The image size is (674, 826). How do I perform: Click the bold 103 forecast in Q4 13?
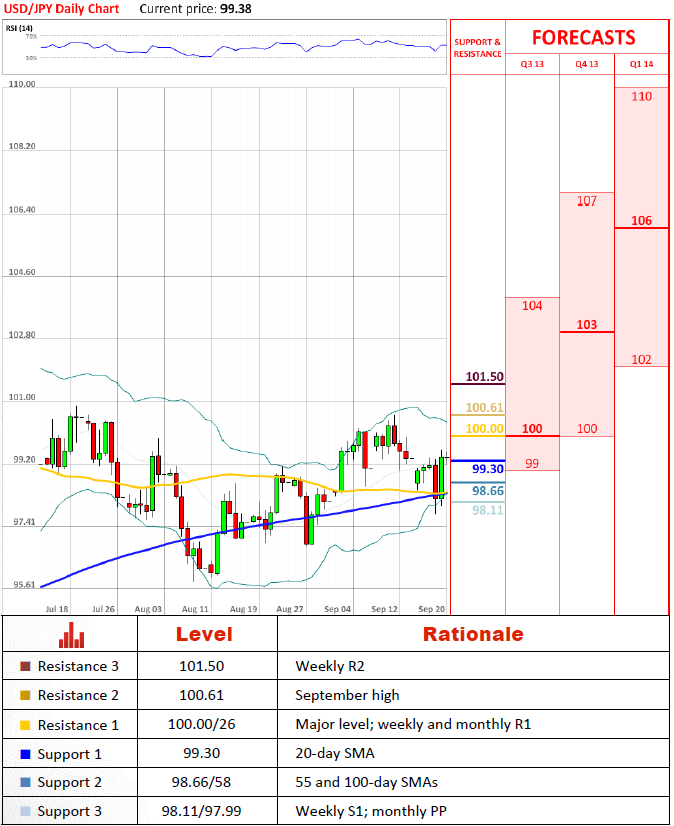tap(587, 325)
